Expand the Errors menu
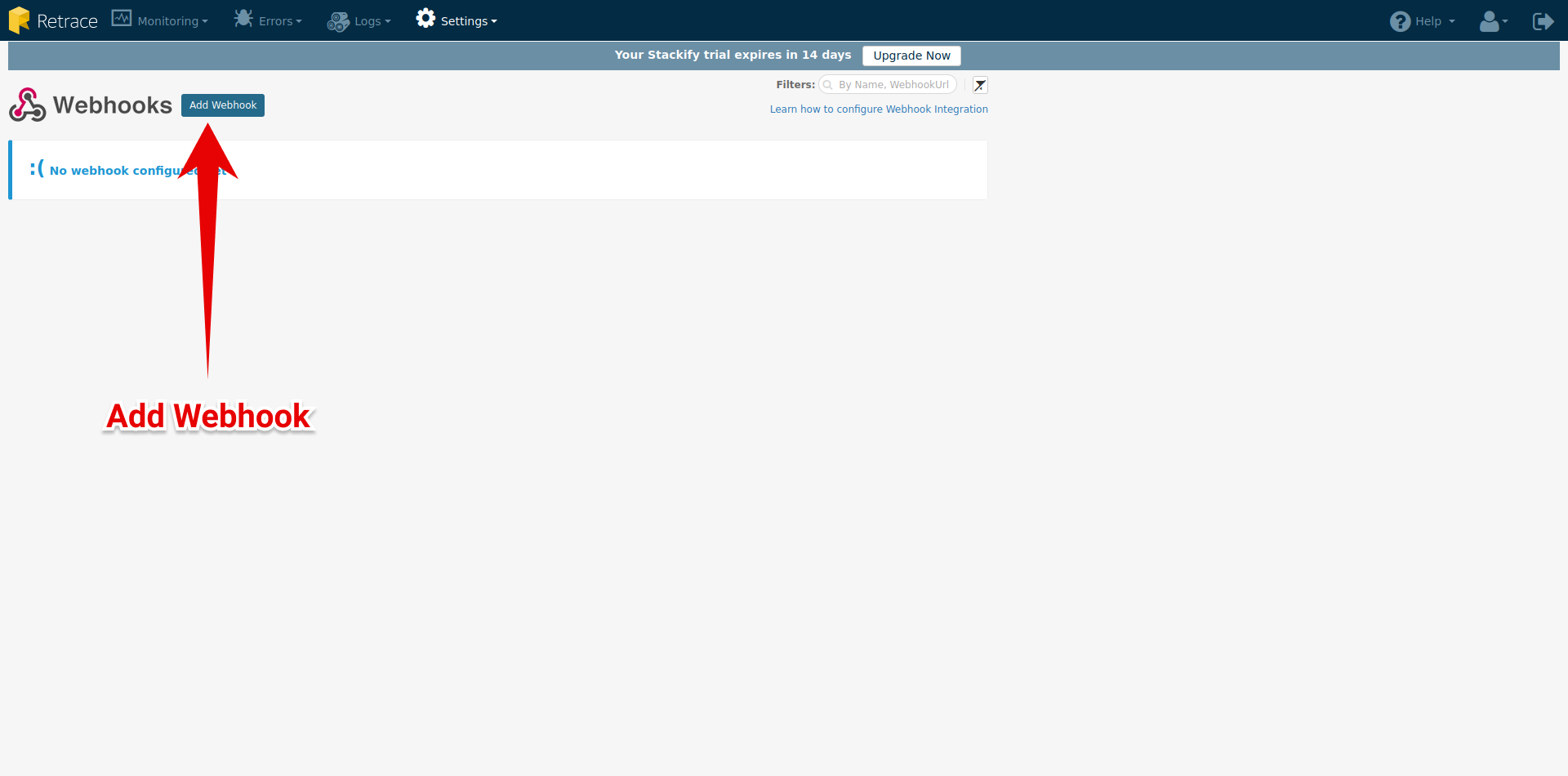This screenshot has width=1568, height=776. [280, 21]
